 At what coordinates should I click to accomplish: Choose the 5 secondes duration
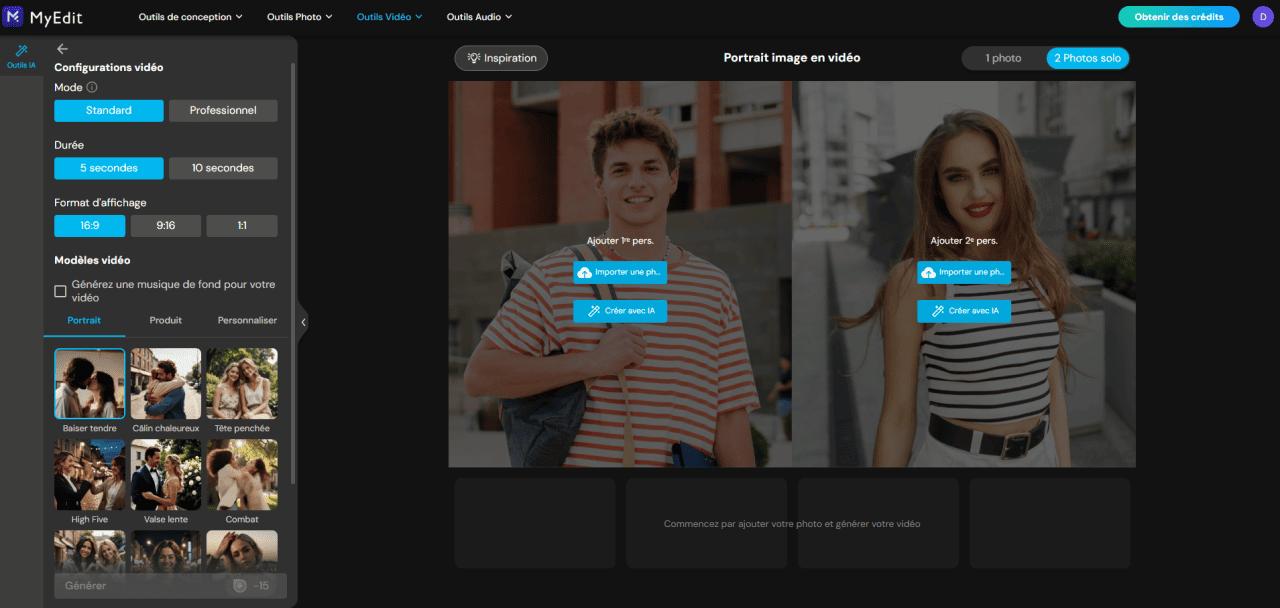(109, 168)
